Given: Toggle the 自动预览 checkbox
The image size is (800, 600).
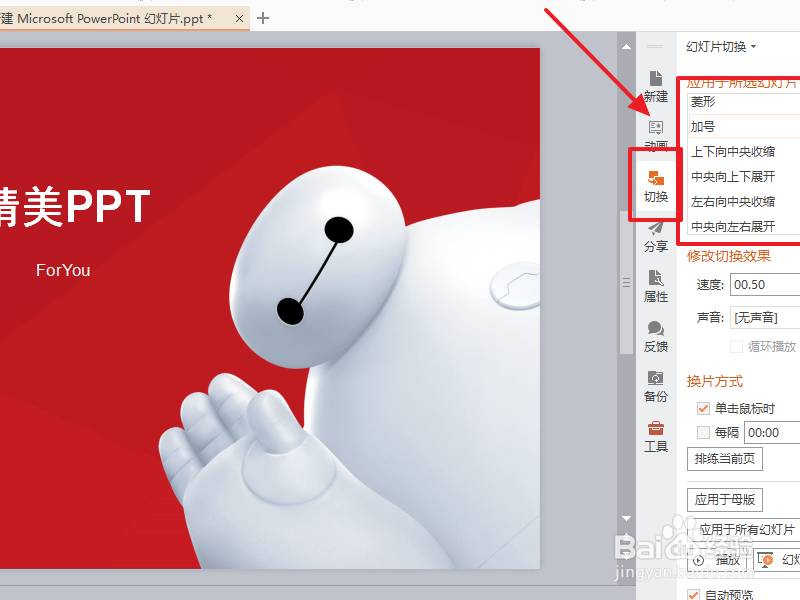Looking at the screenshot, I should 693,595.
